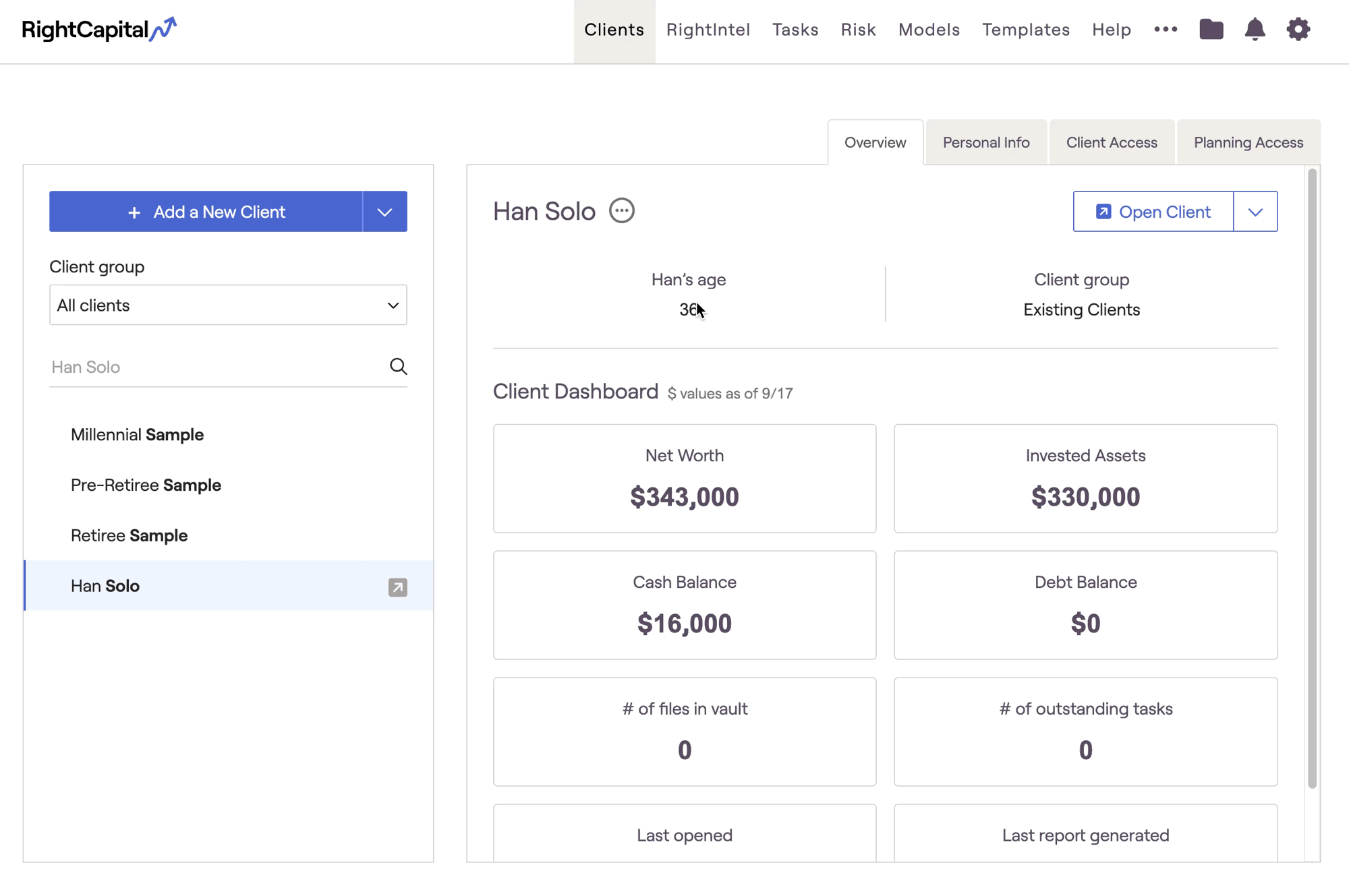This screenshot has height=896, width=1349.
Task: Click the Debt Balance card
Action: (x=1085, y=605)
